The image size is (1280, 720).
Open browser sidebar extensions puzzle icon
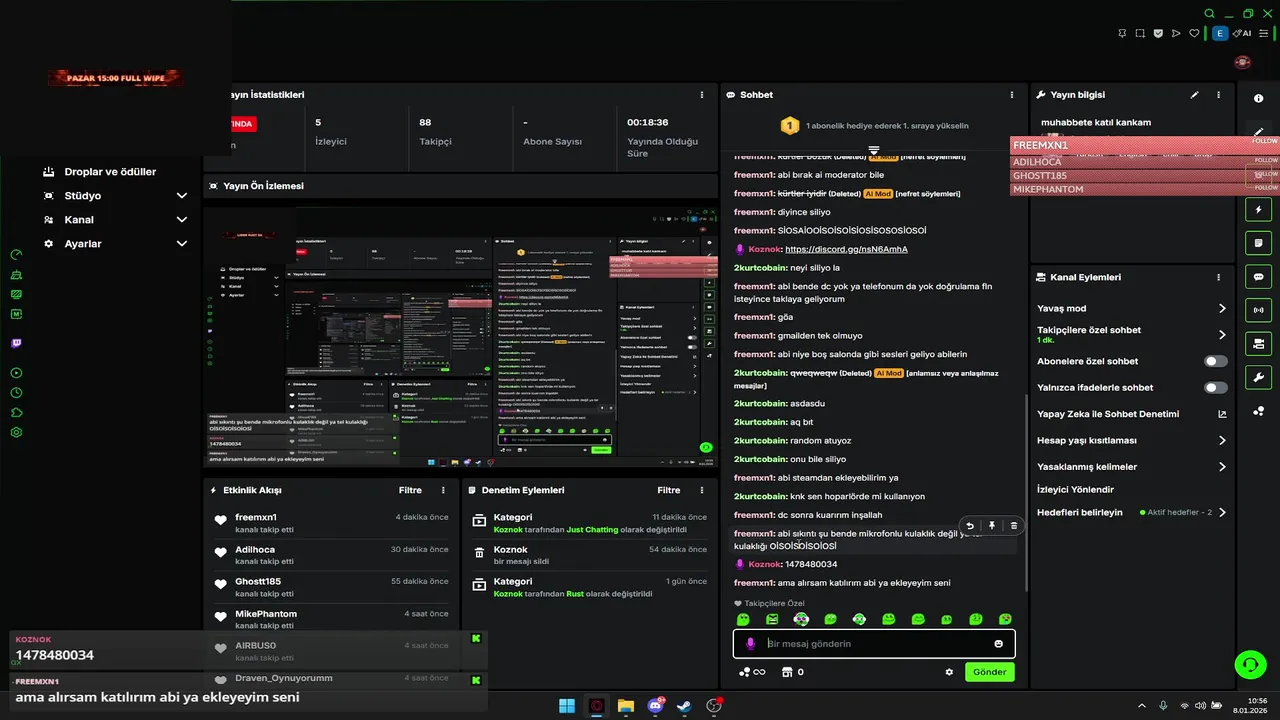16,412
